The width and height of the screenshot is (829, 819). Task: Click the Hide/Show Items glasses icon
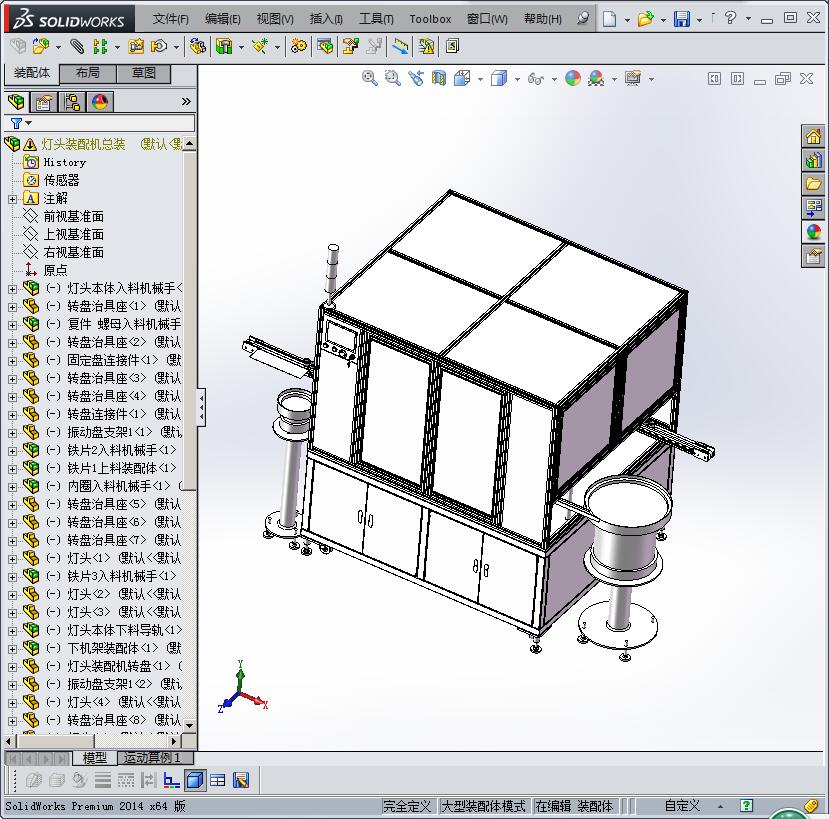coord(536,79)
